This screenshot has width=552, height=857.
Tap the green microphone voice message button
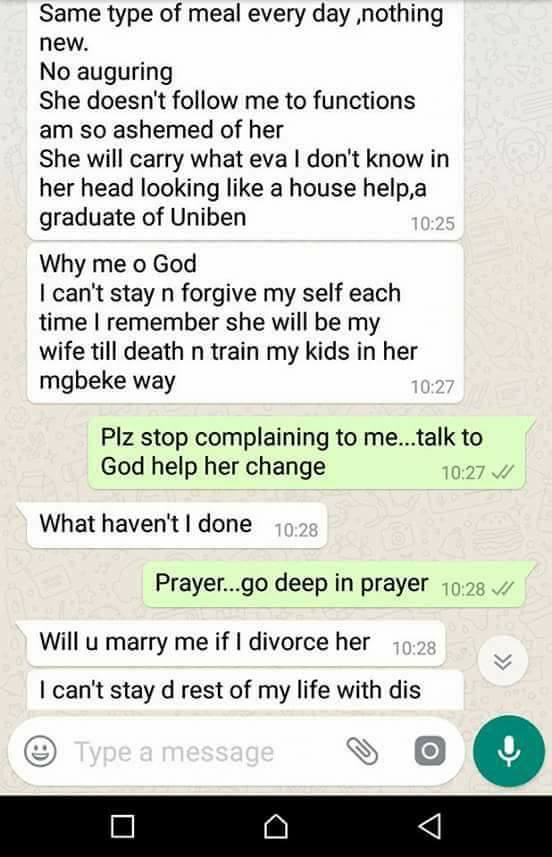509,752
